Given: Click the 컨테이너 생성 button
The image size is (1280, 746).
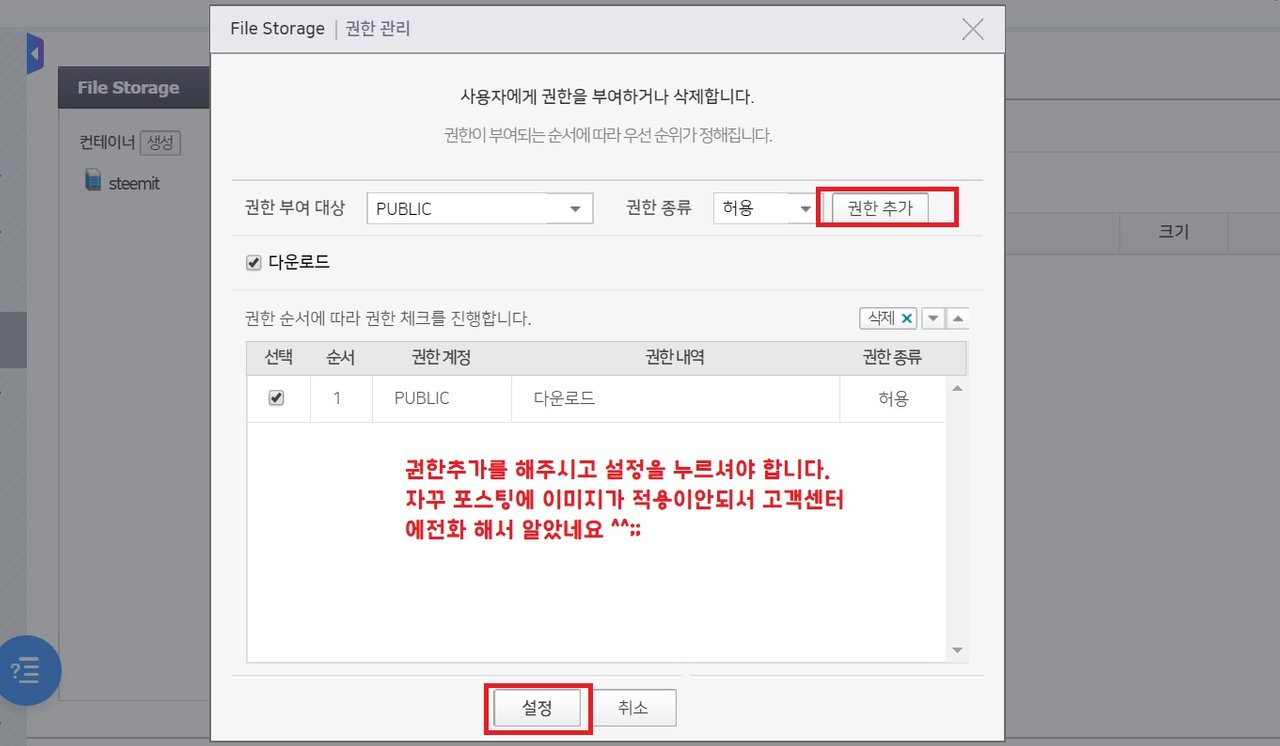Looking at the screenshot, I should (x=160, y=143).
